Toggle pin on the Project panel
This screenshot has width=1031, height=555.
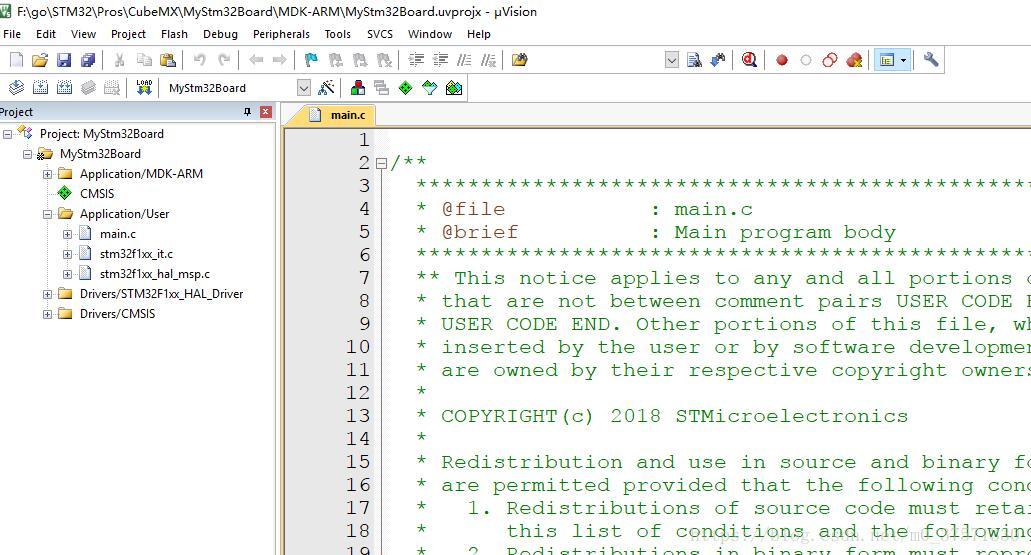pos(248,112)
